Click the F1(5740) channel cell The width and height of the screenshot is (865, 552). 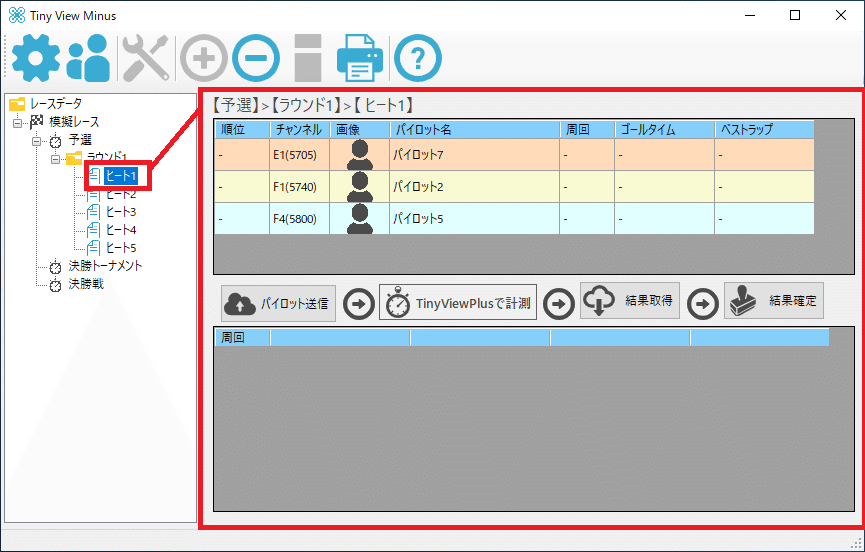(300, 187)
